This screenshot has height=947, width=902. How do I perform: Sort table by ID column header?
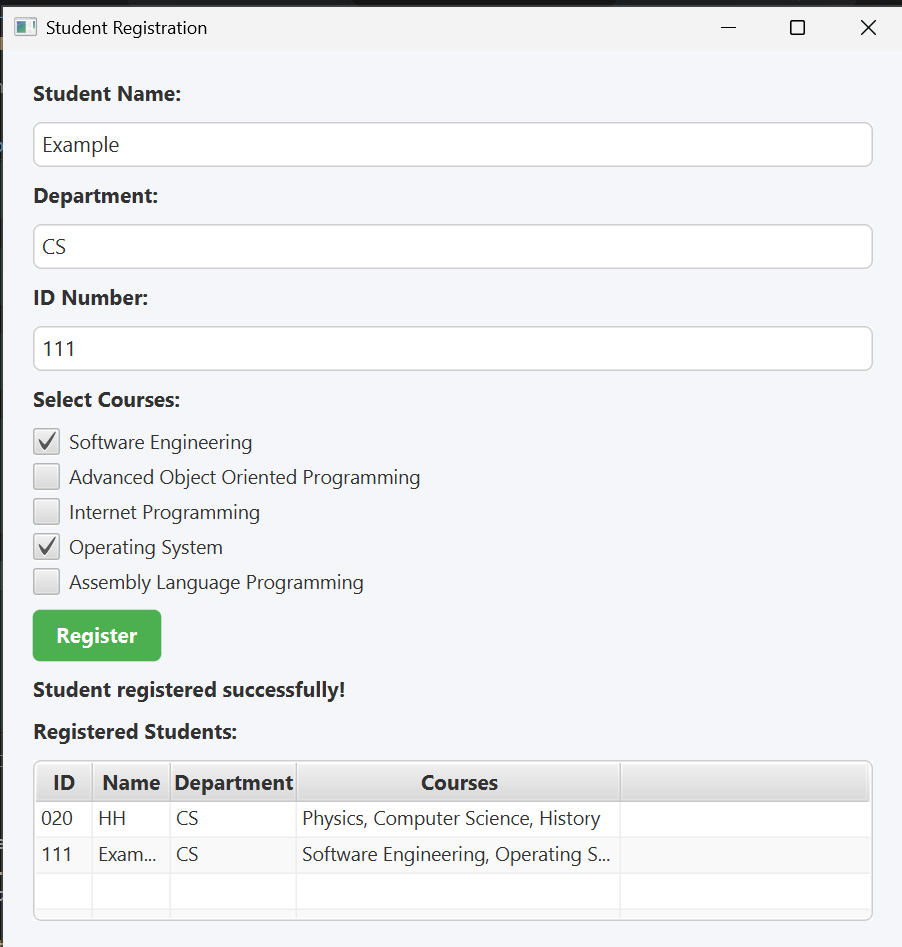tap(64, 783)
